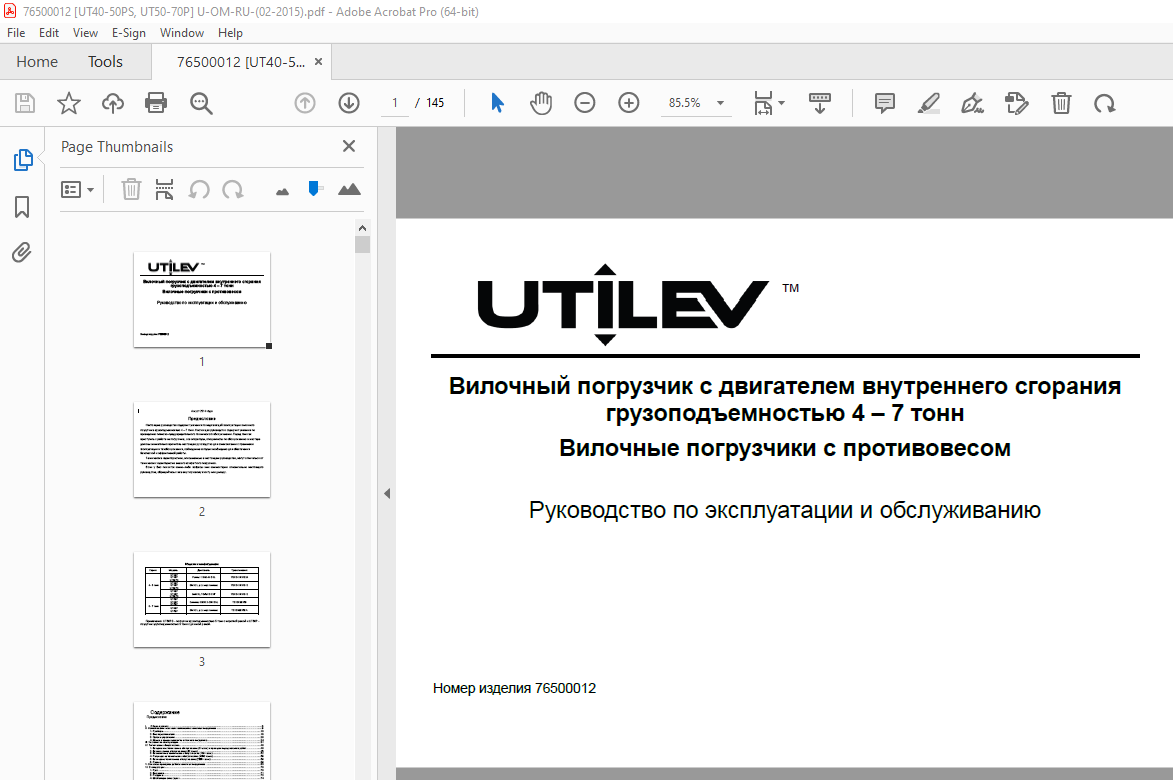Open the Edit PDF stamp tool
This screenshot has width=1173, height=780.
1016,102
